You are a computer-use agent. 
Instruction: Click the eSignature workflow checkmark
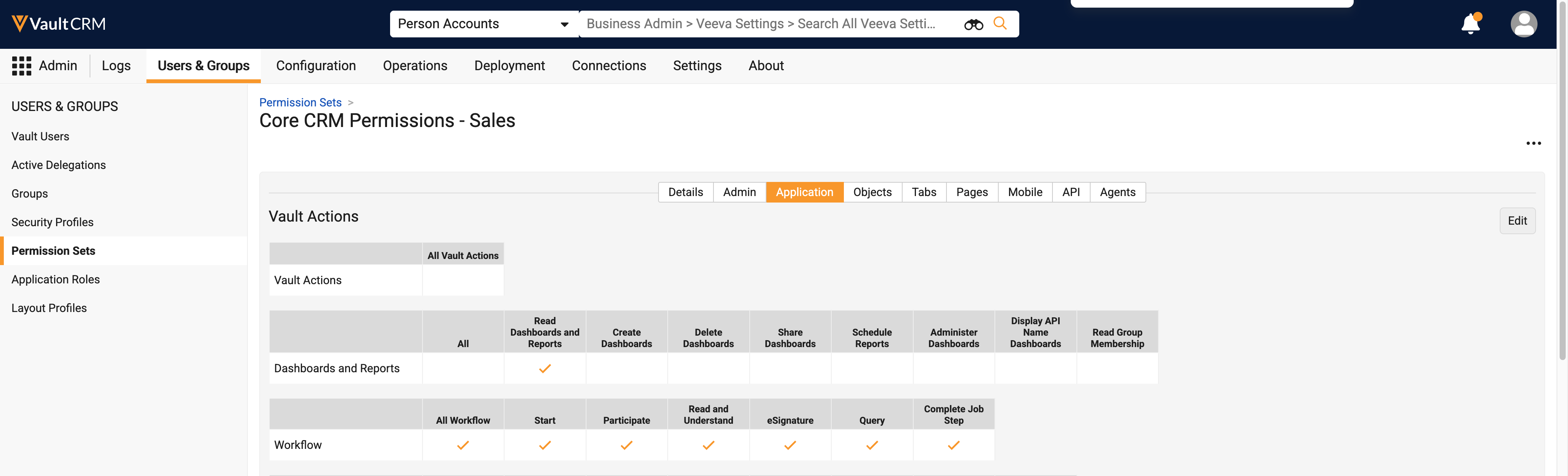(790, 445)
